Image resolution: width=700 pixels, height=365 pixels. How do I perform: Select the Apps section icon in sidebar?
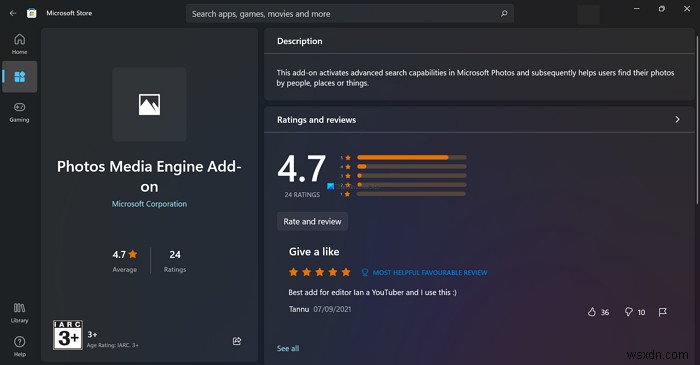click(x=20, y=77)
